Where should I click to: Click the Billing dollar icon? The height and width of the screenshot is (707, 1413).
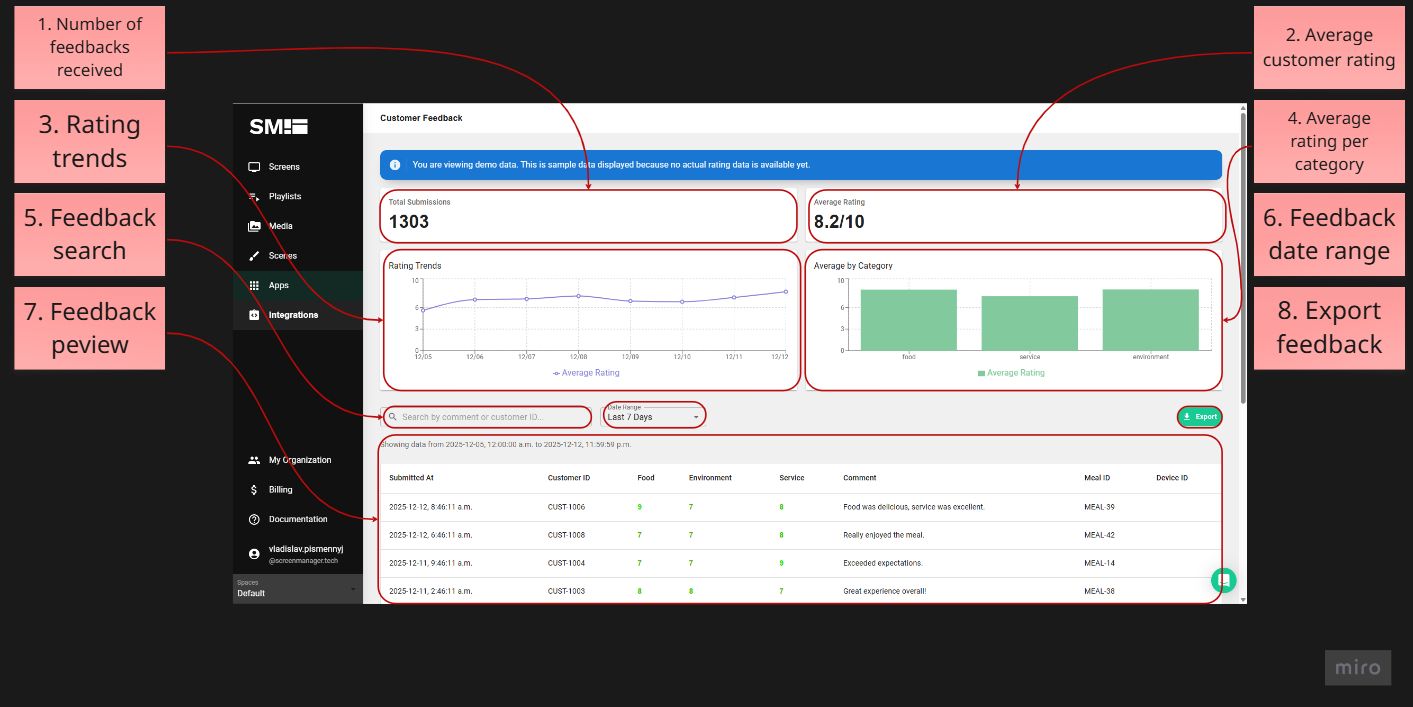click(x=254, y=490)
